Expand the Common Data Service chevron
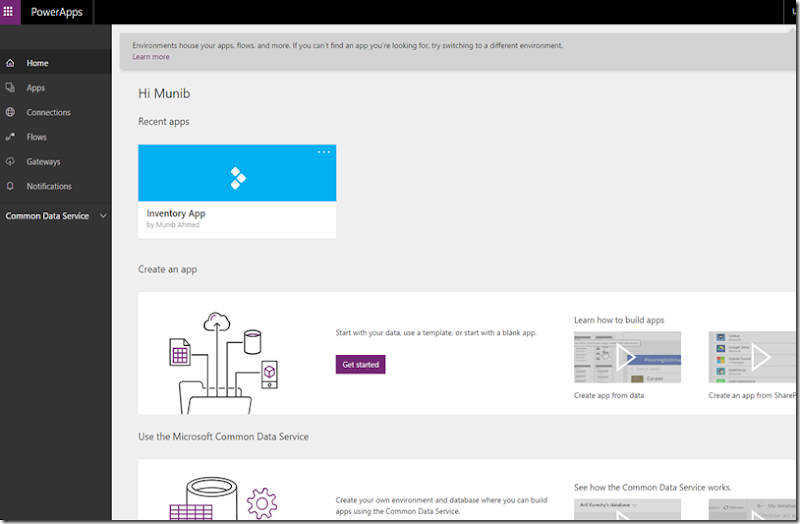 (103, 216)
